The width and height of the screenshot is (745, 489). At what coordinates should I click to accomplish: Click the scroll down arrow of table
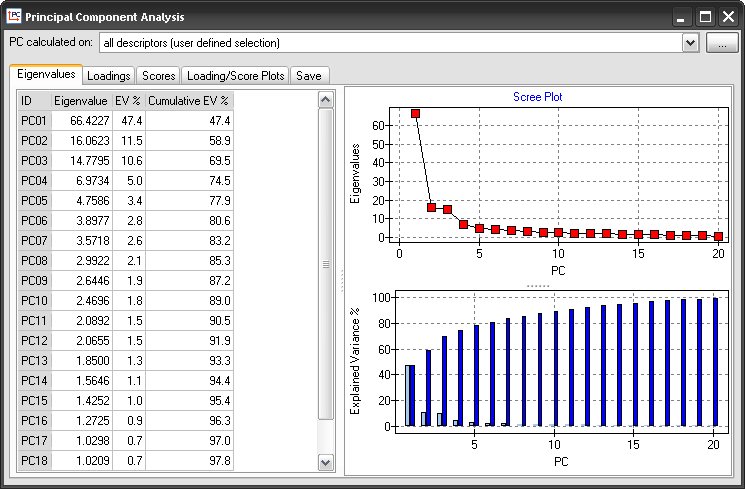point(325,462)
